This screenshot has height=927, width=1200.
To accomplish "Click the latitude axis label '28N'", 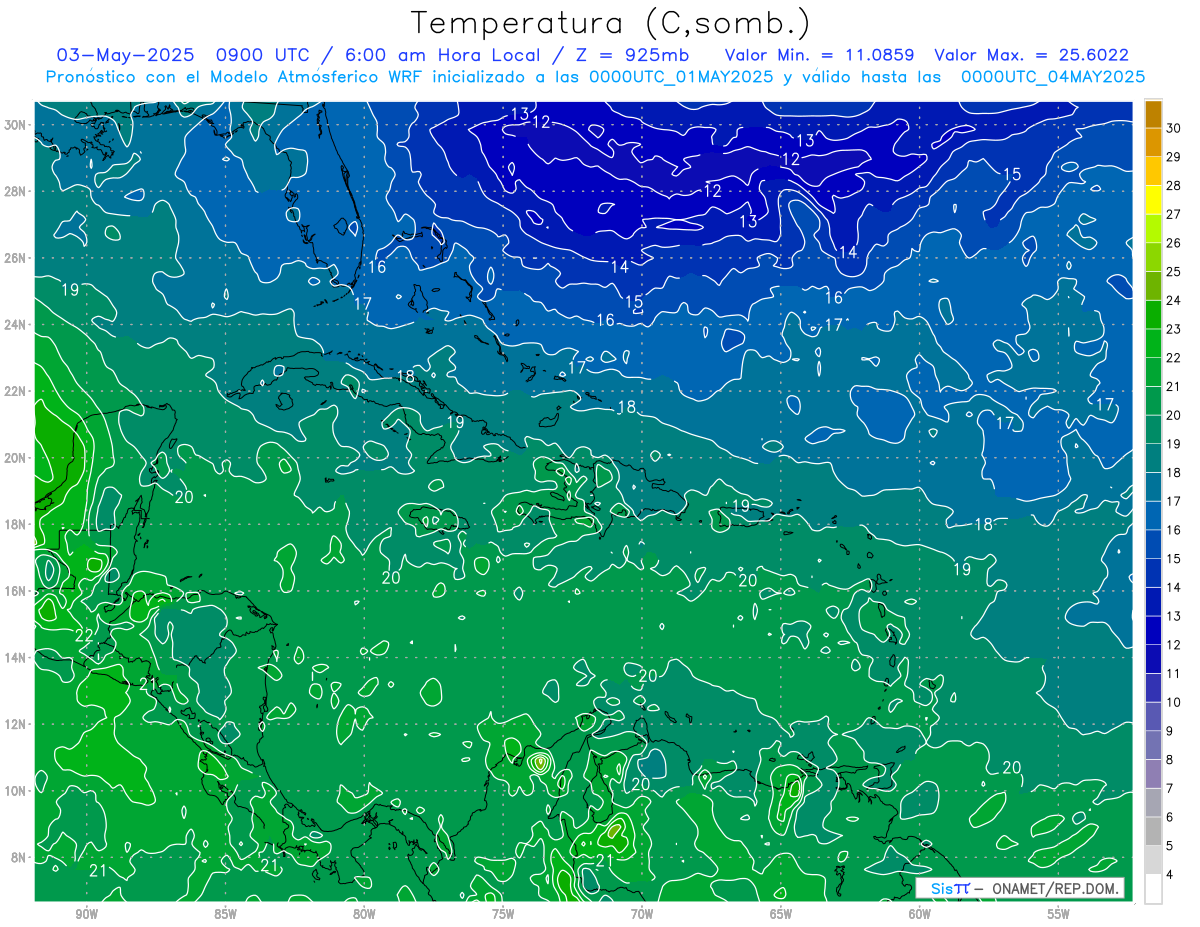I will (x=16, y=191).
